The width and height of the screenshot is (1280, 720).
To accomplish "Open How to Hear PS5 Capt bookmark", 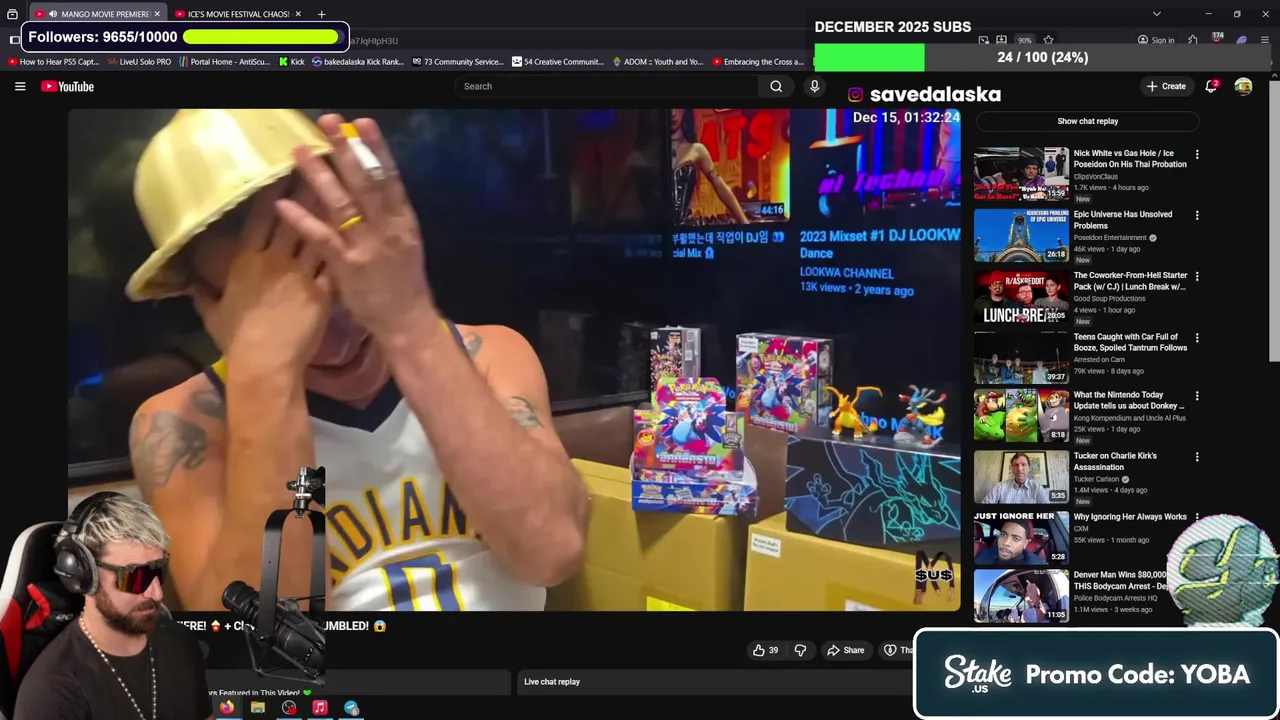I will (x=53, y=61).
